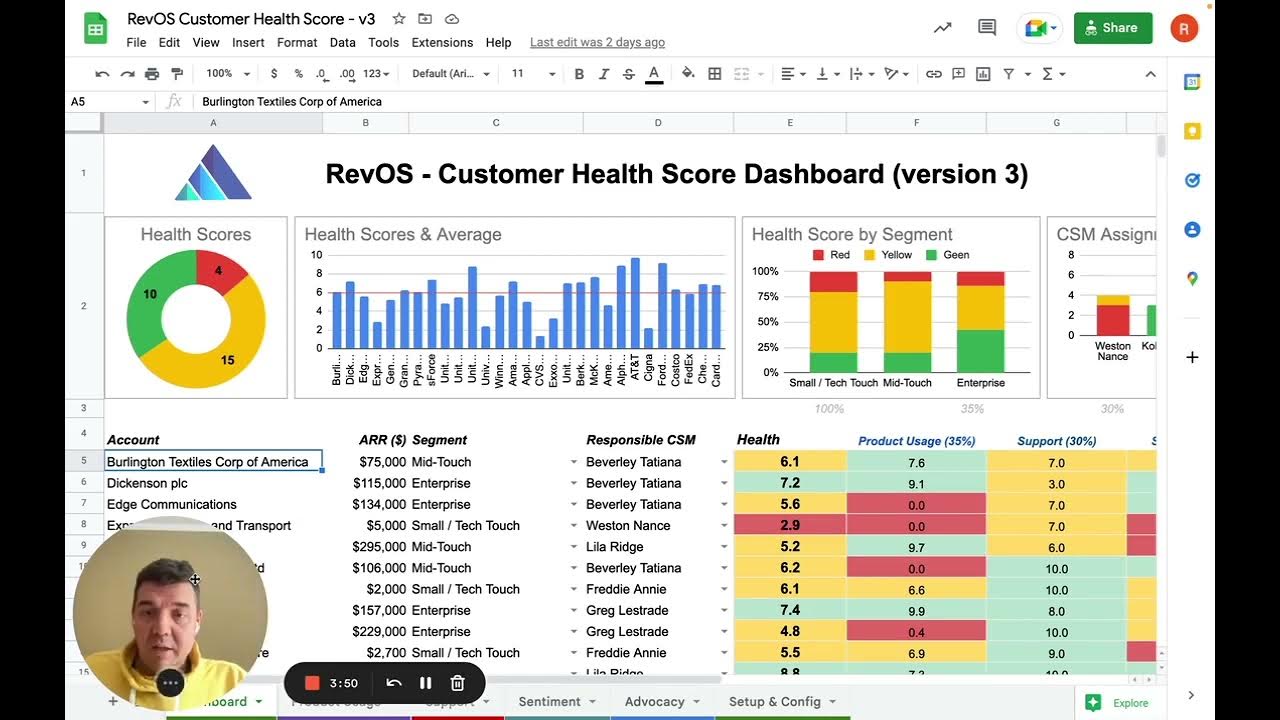
Task: Click the green Share button
Action: 1112,28
